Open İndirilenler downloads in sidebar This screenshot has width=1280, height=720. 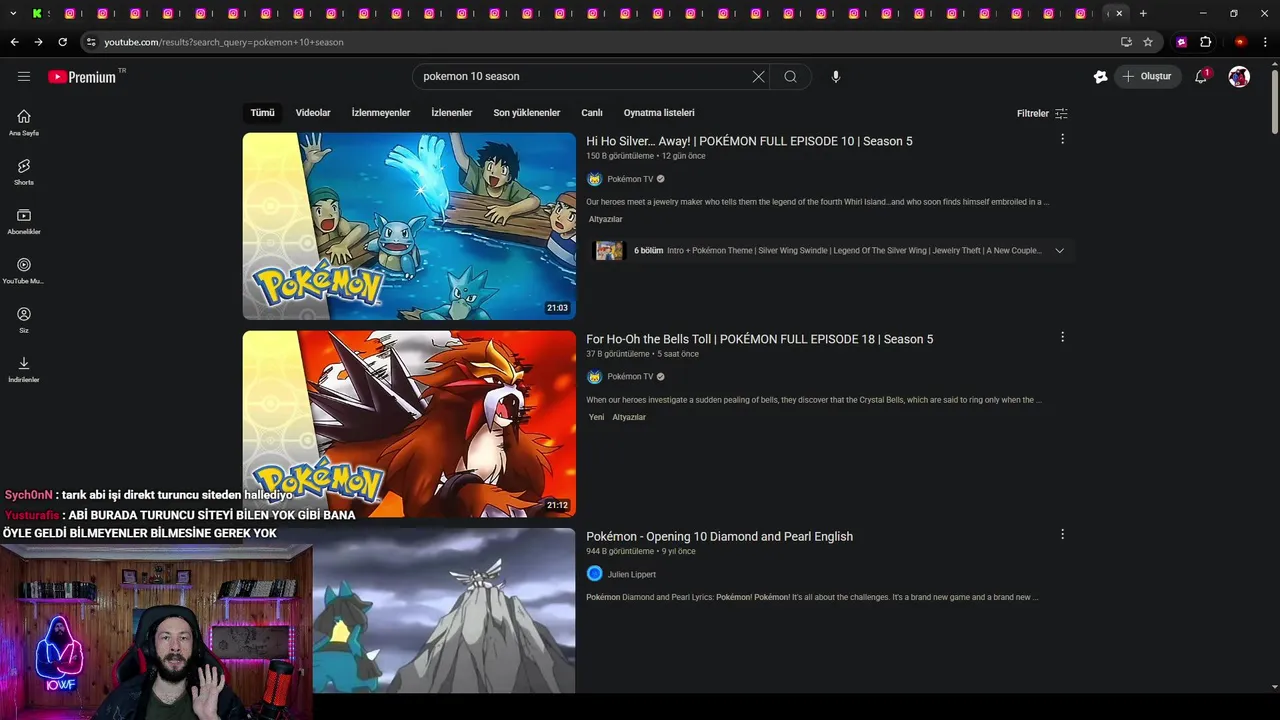[x=24, y=369]
